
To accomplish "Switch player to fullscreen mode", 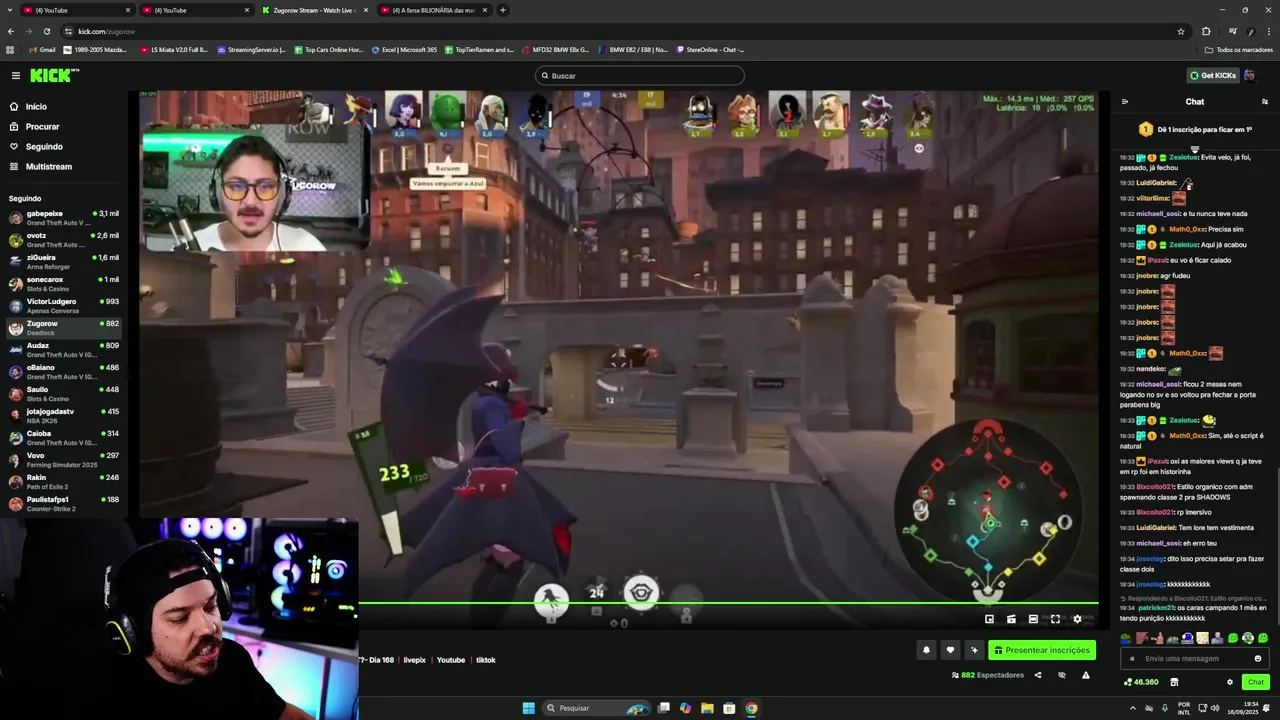I will [1055, 619].
